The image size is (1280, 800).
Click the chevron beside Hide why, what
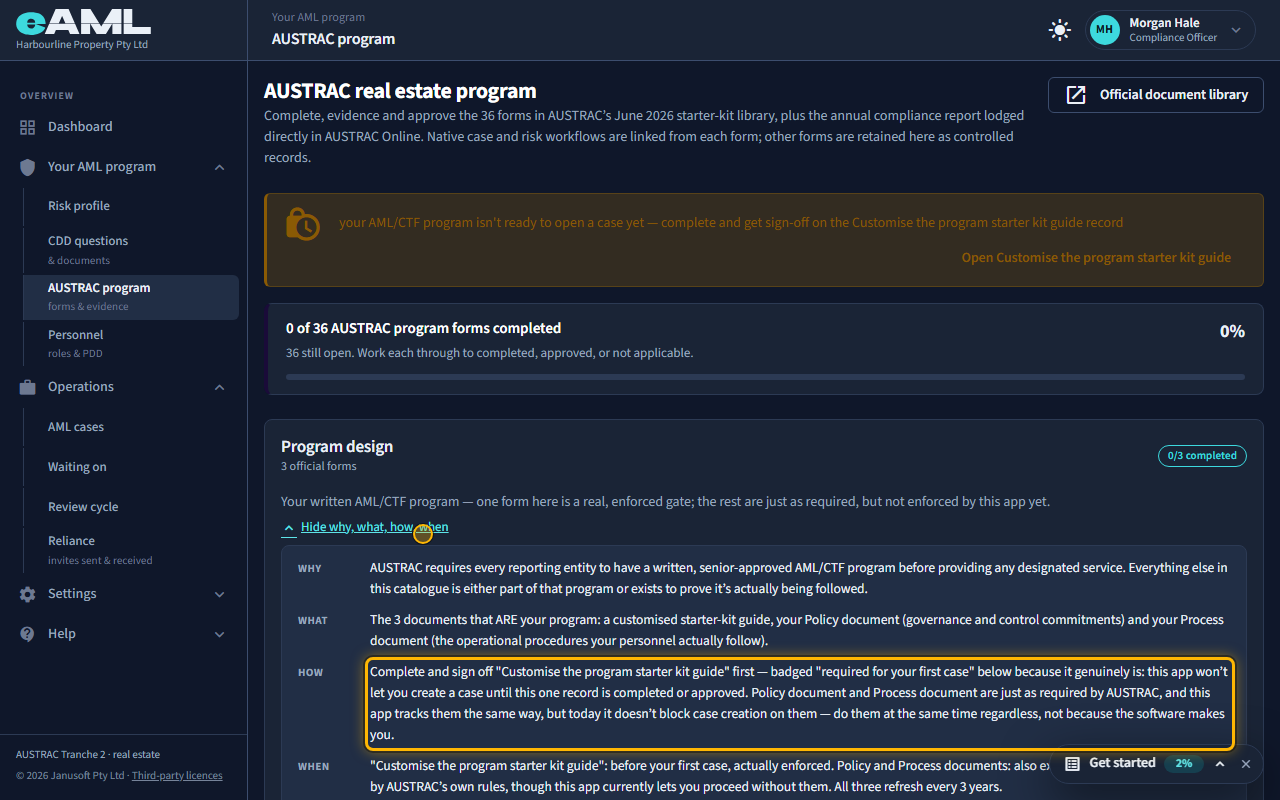289,527
